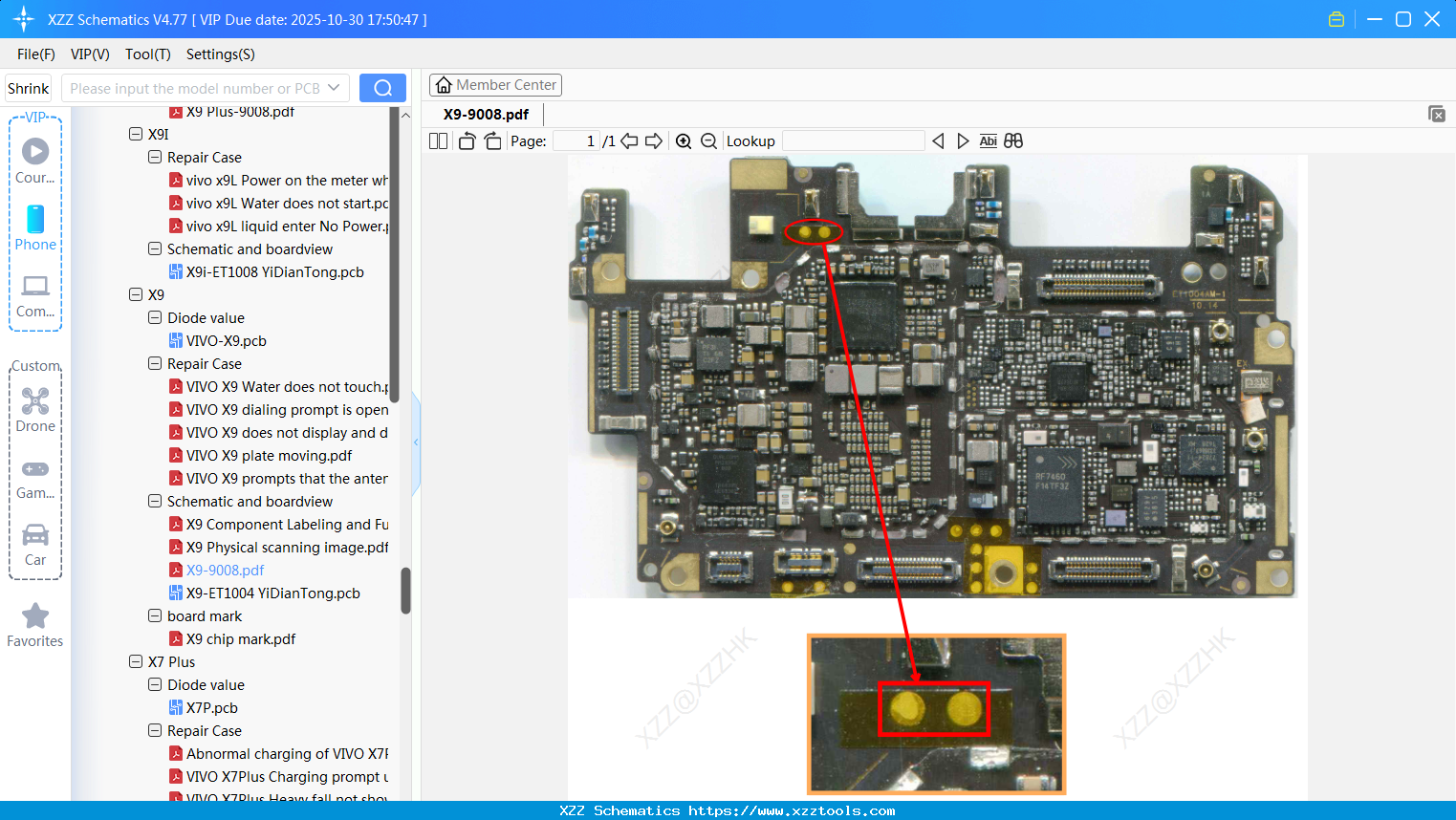The image size is (1456, 820).
Task: Open VIVO X9 plate moving.pdf
Action: (x=270, y=456)
